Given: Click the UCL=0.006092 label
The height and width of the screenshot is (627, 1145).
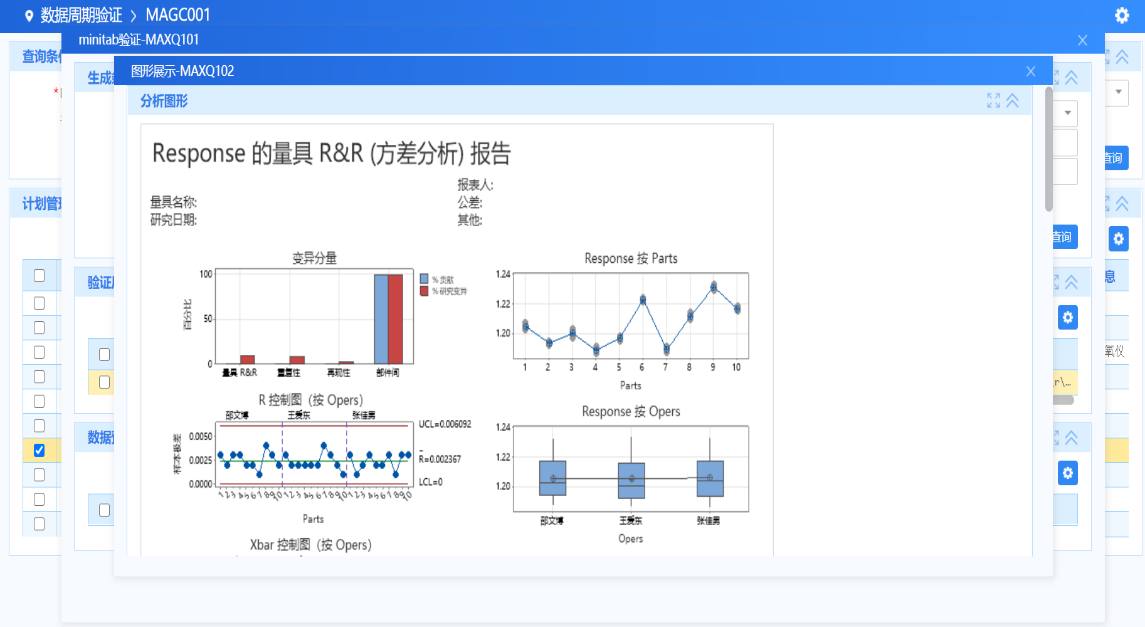Looking at the screenshot, I should tap(445, 424).
